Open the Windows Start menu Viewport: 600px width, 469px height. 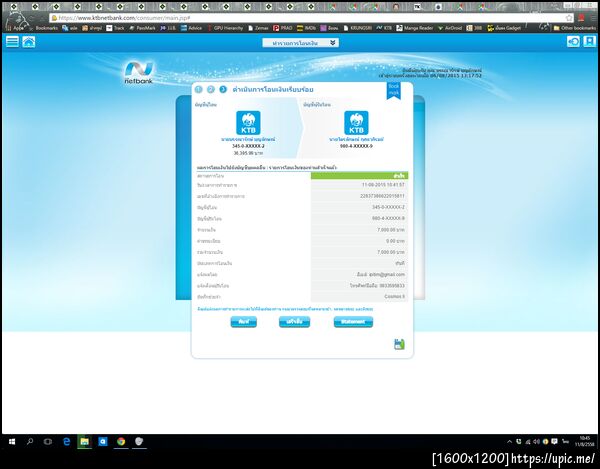[x=12, y=442]
